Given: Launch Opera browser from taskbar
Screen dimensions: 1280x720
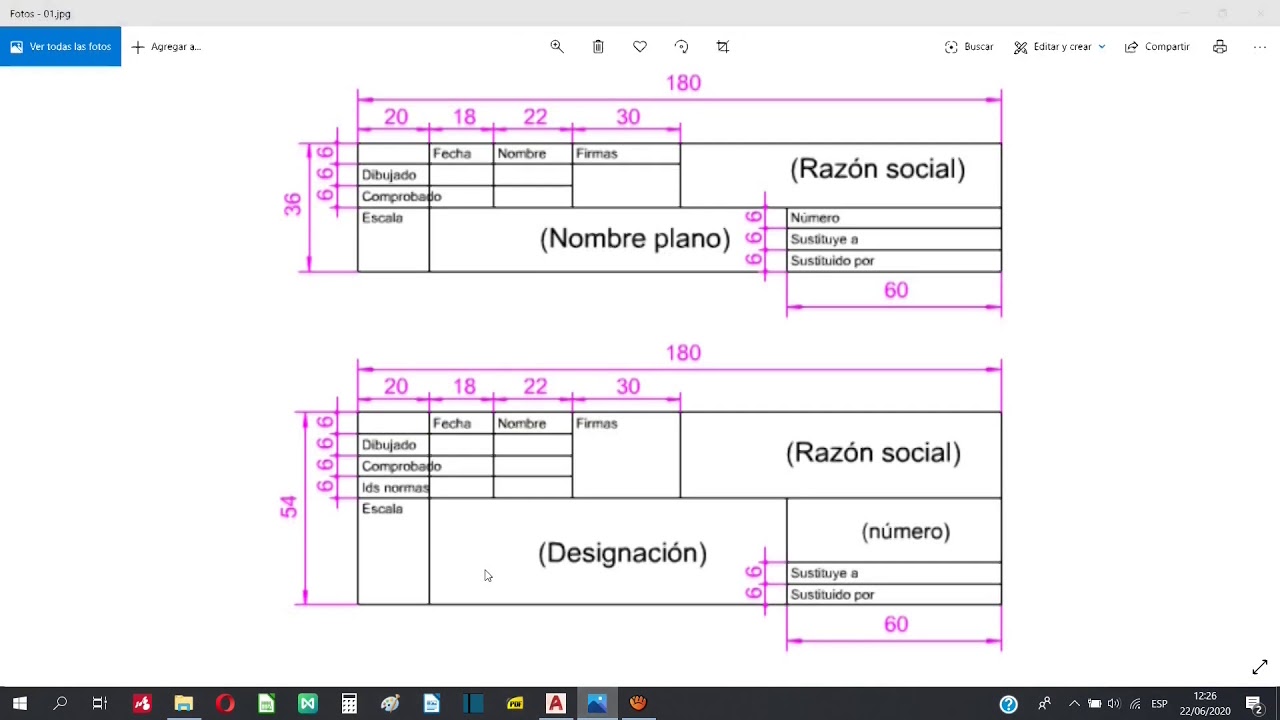Looking at the screenshot, I should [225, 704].
